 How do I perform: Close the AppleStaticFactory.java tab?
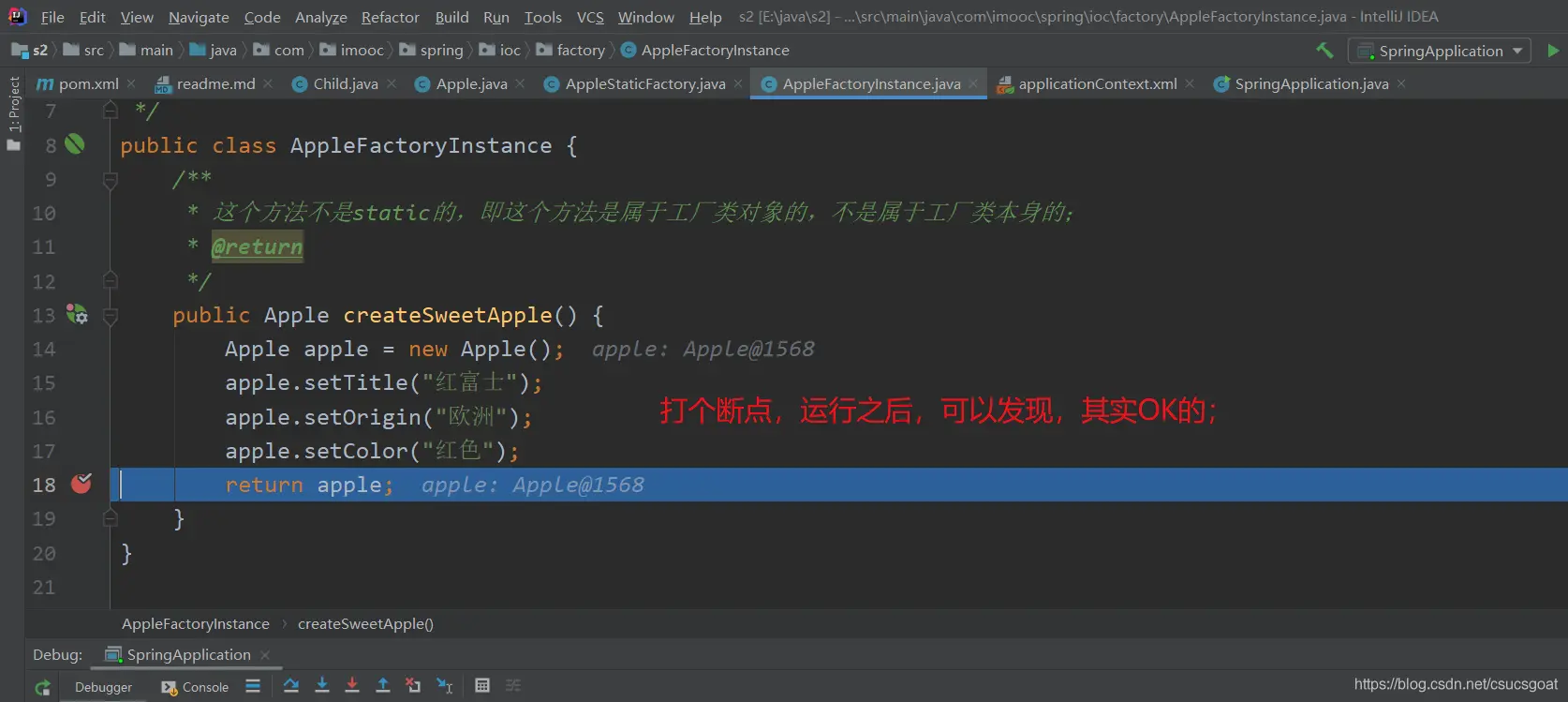[738, 84]
